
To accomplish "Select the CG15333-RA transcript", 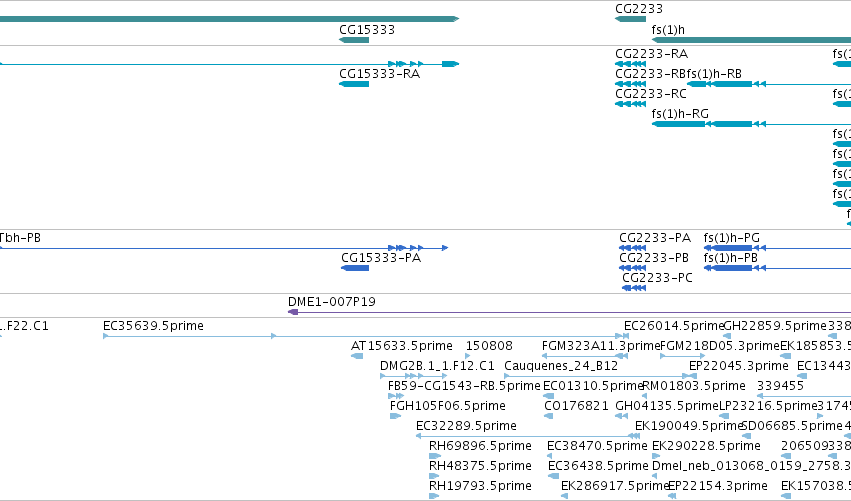I will click(354, 84).
